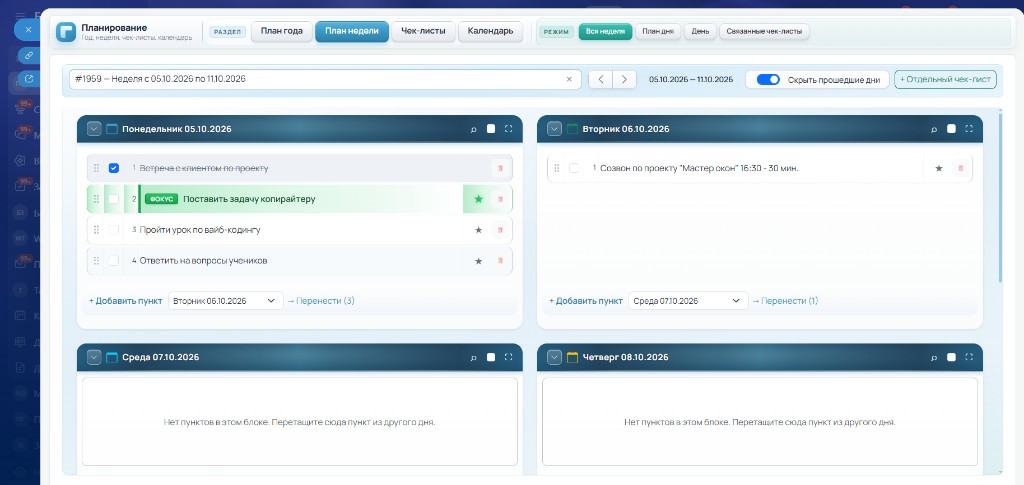
Task: Go to the previous week arrow
Action: tap(600, 79)
